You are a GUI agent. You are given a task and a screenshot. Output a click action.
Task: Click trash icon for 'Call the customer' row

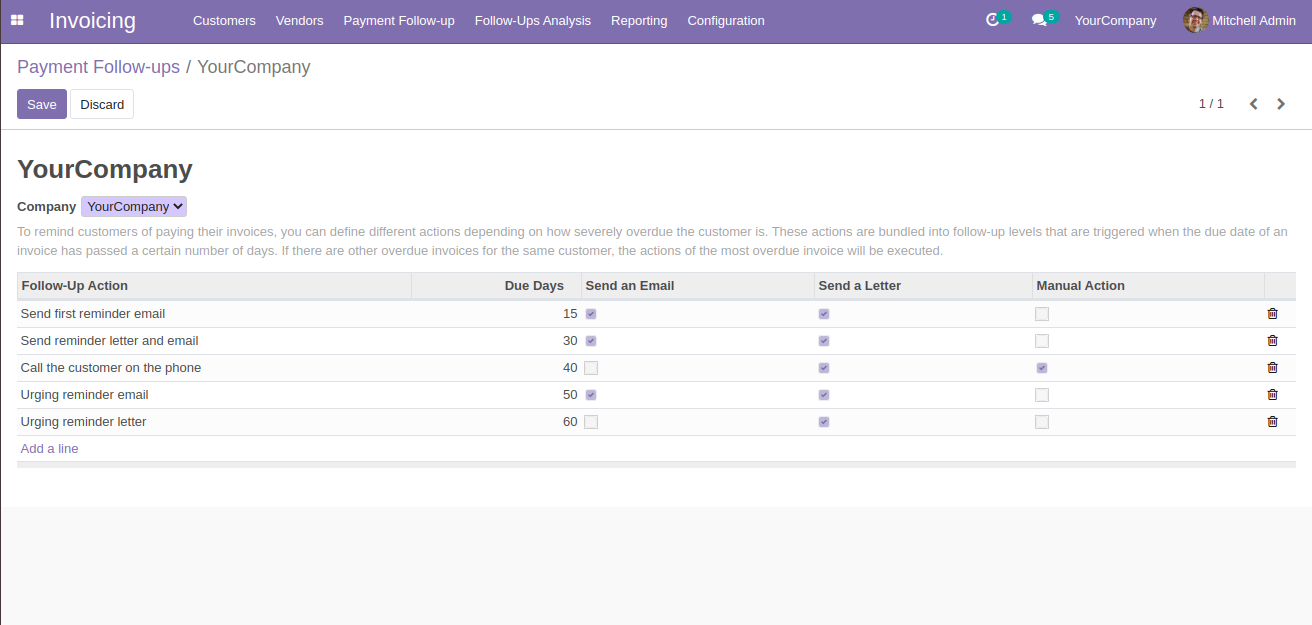coord(1272,368)
